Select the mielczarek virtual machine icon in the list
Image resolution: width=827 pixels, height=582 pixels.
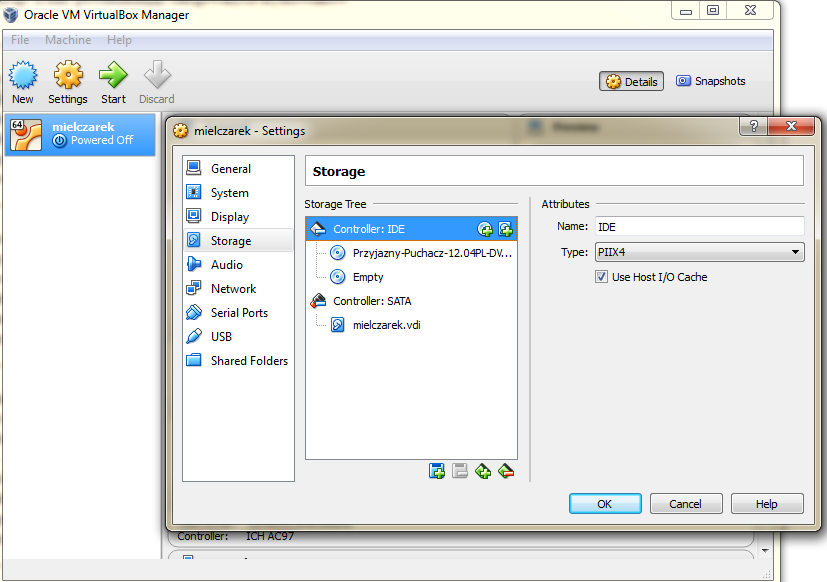point(26,135)
